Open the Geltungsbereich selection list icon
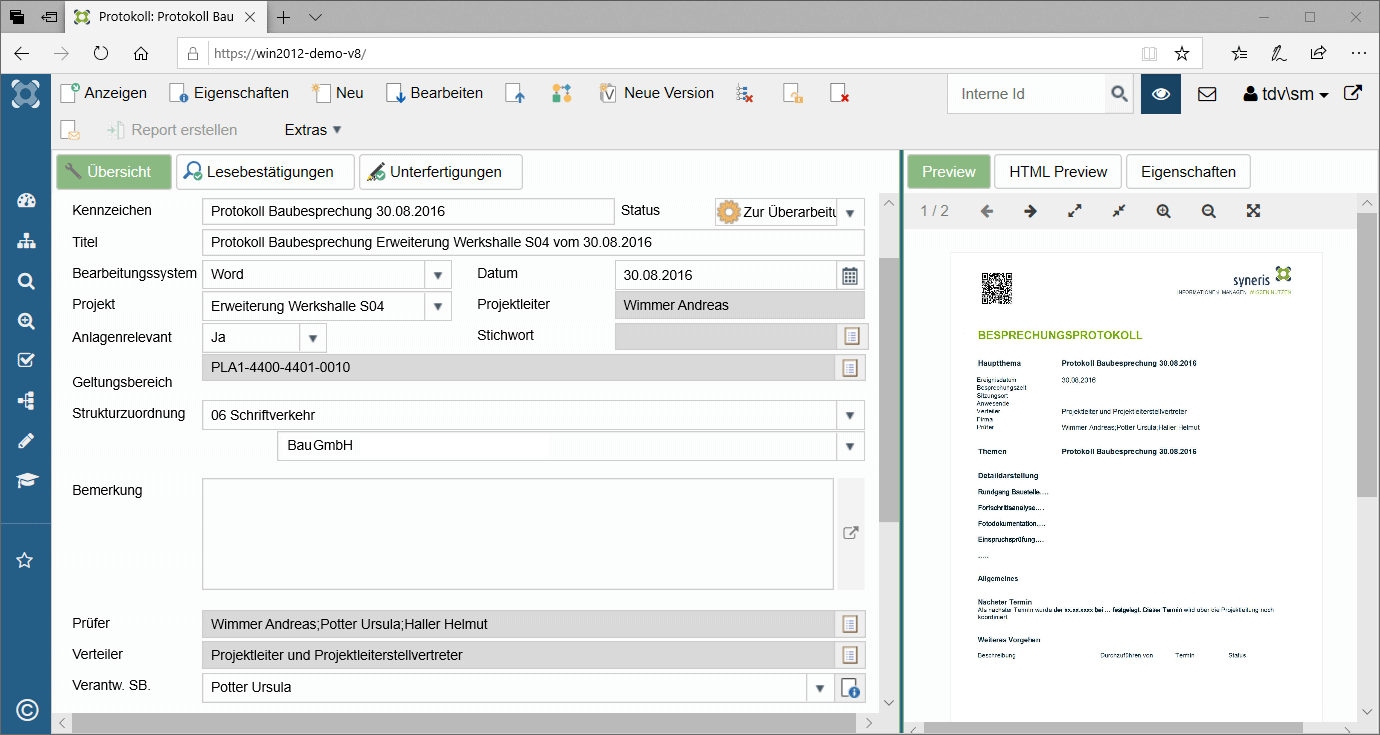The image size is (1380, 735). [x=850, y=368]
